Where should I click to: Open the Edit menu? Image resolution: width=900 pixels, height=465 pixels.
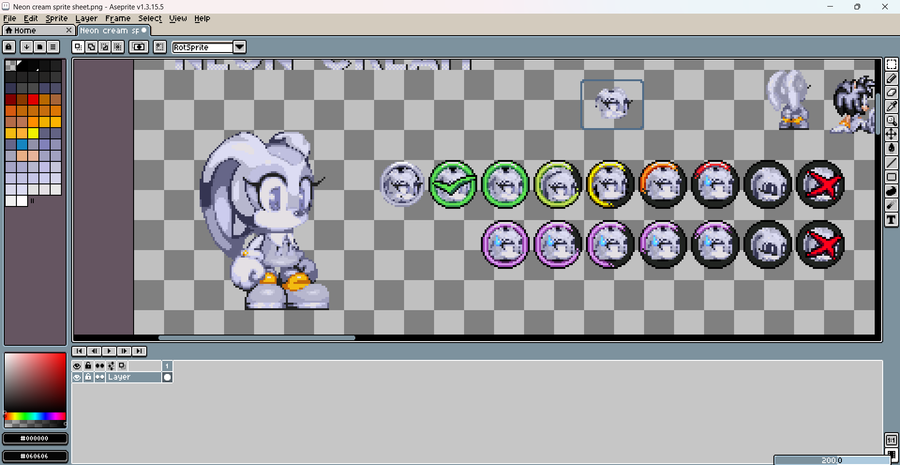(x=31, y=18)
